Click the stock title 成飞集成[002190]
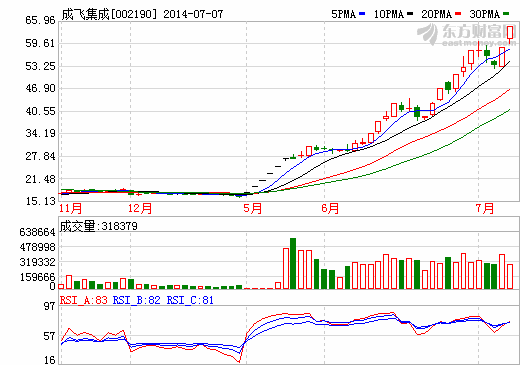This screenshot has width=520, height=365. [x=109, y=14]
